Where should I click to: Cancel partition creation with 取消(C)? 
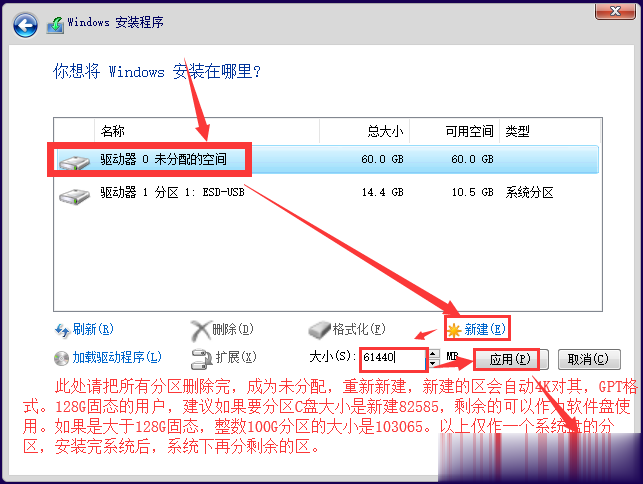[589, 359]
